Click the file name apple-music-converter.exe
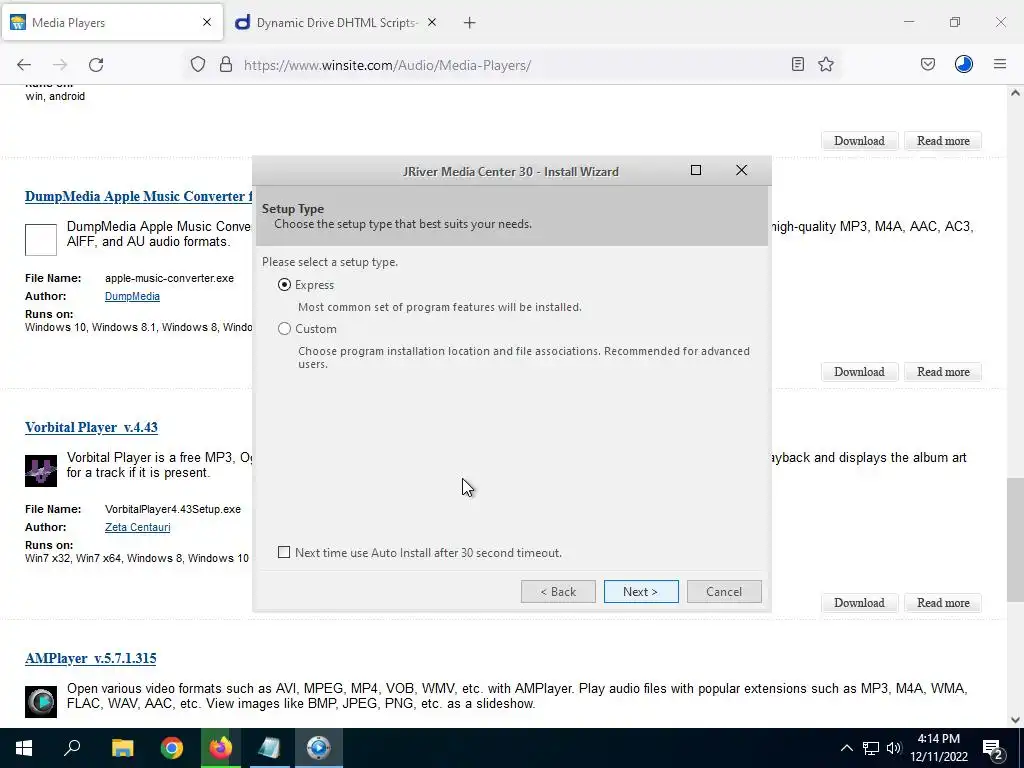Viewport: 1024px width, 768px height. (x=169, y=278)
